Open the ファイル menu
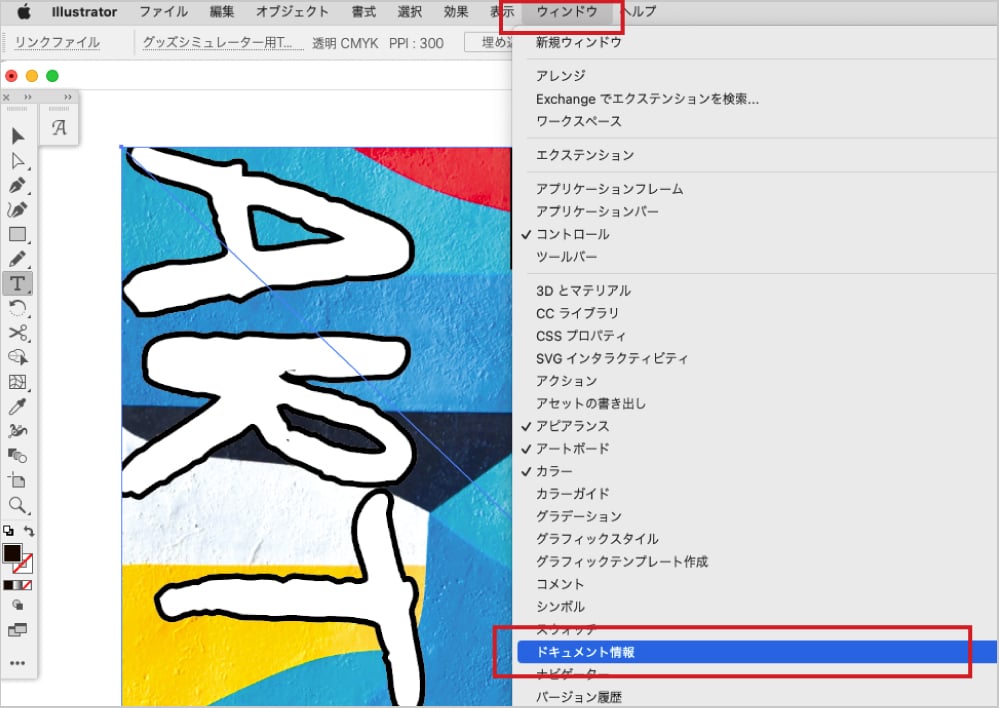Viewport: 1000px width, 710px height. point(164,12)
